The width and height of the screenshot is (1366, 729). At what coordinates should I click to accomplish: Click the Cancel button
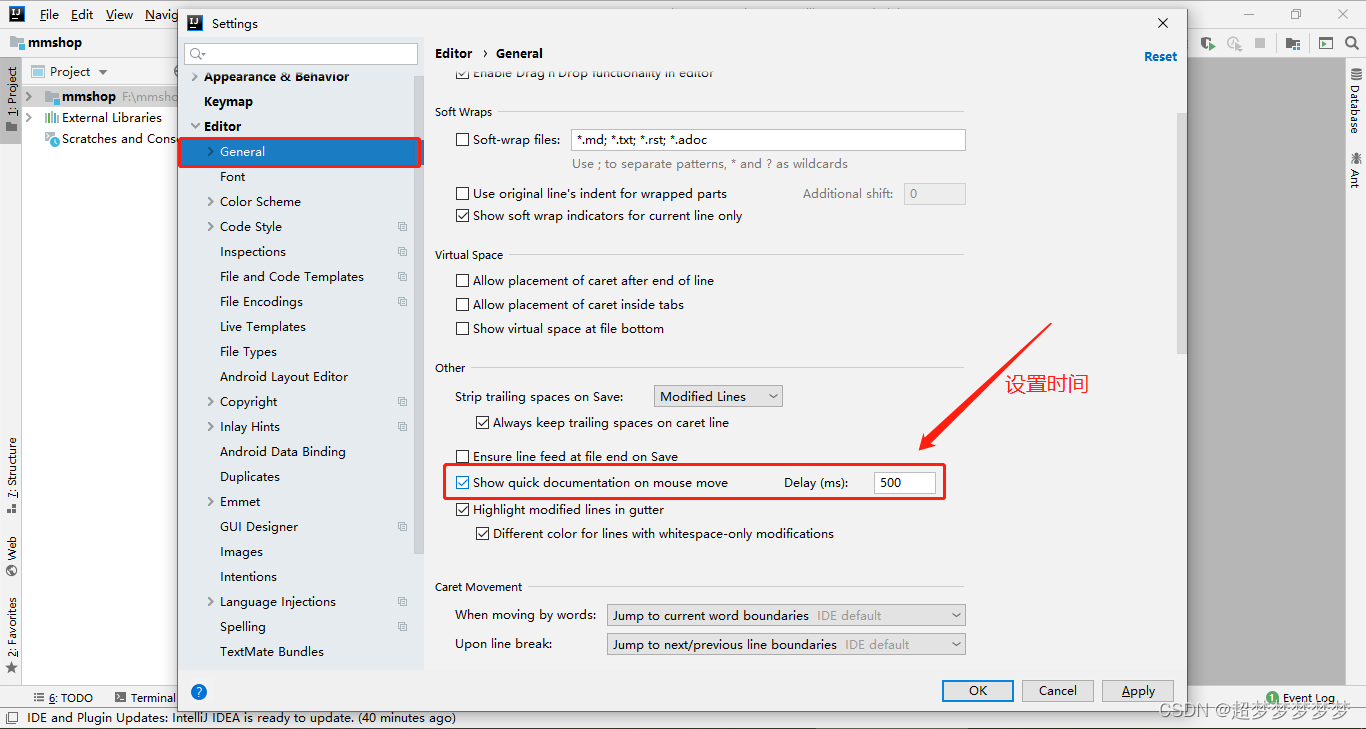click(x=1058, y=691)
